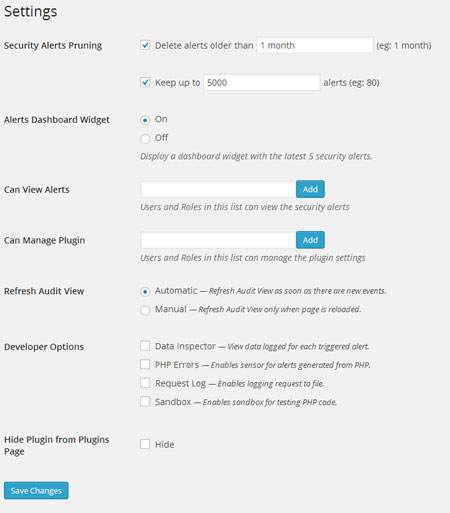
Task: Click the 5000 alerts limit field
Action: [x=262, y=82]
